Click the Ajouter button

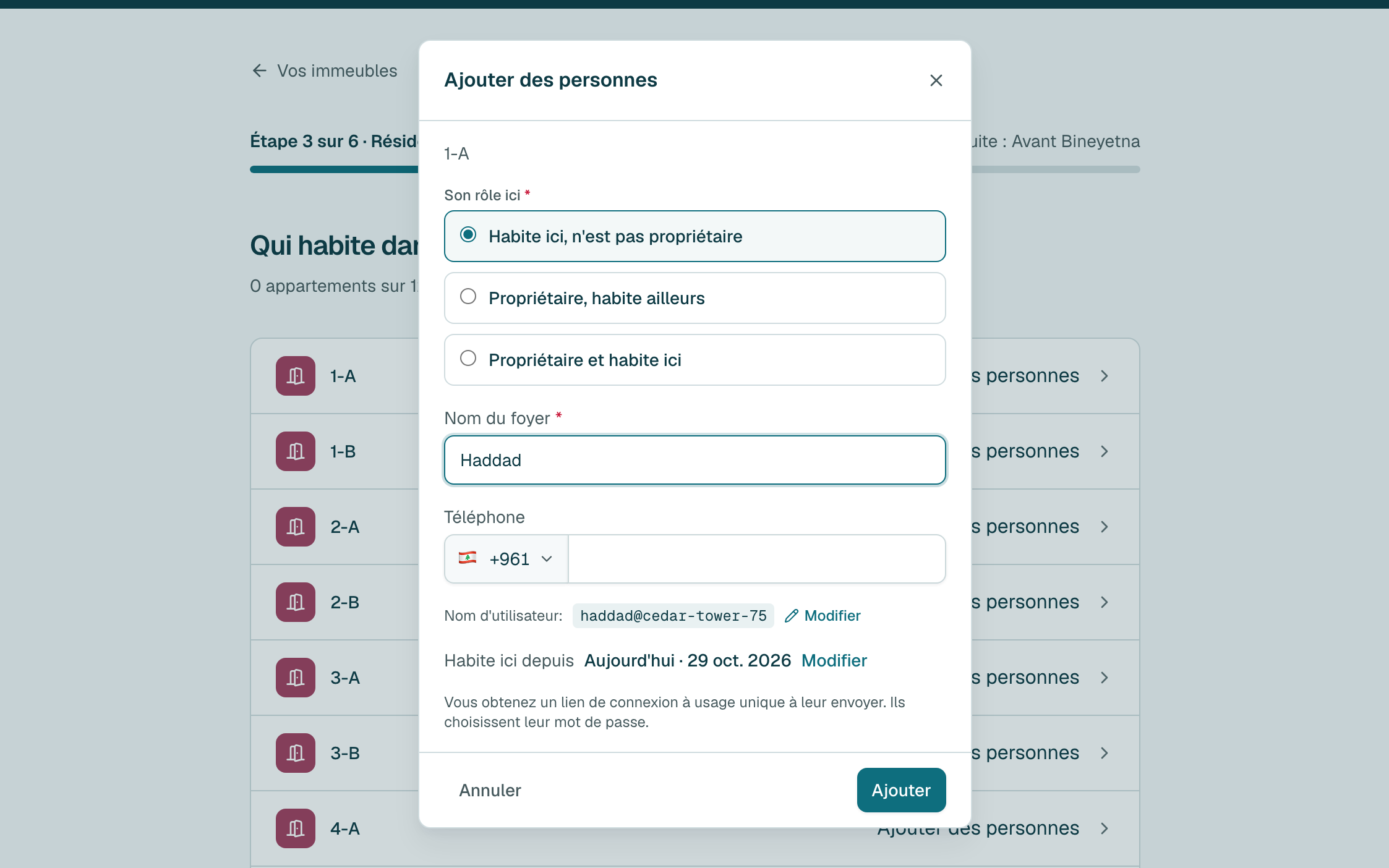coord(901,790)
